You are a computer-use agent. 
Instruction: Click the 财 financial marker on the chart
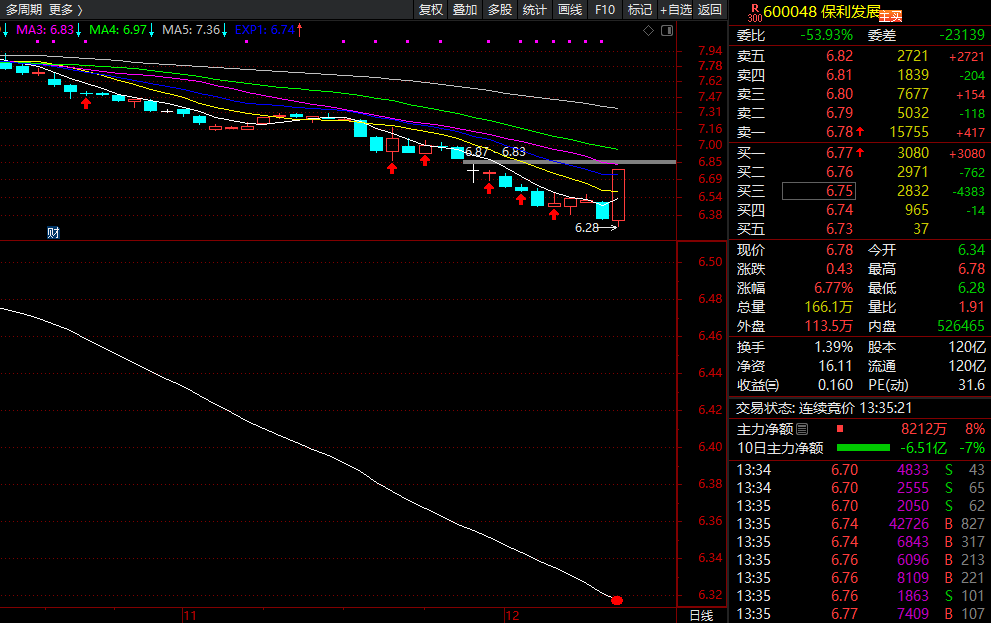click(x=53, y=232)
